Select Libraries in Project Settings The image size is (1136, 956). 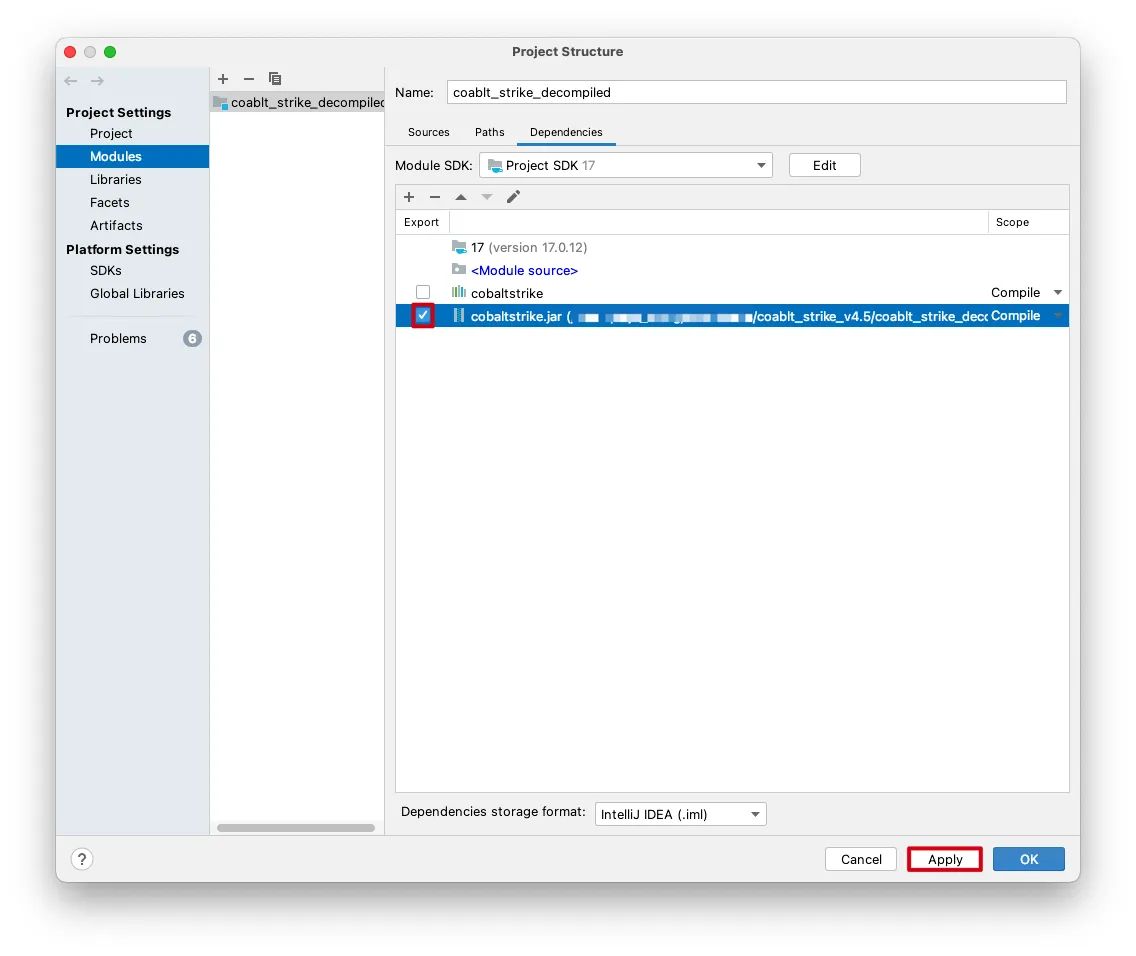116,180
